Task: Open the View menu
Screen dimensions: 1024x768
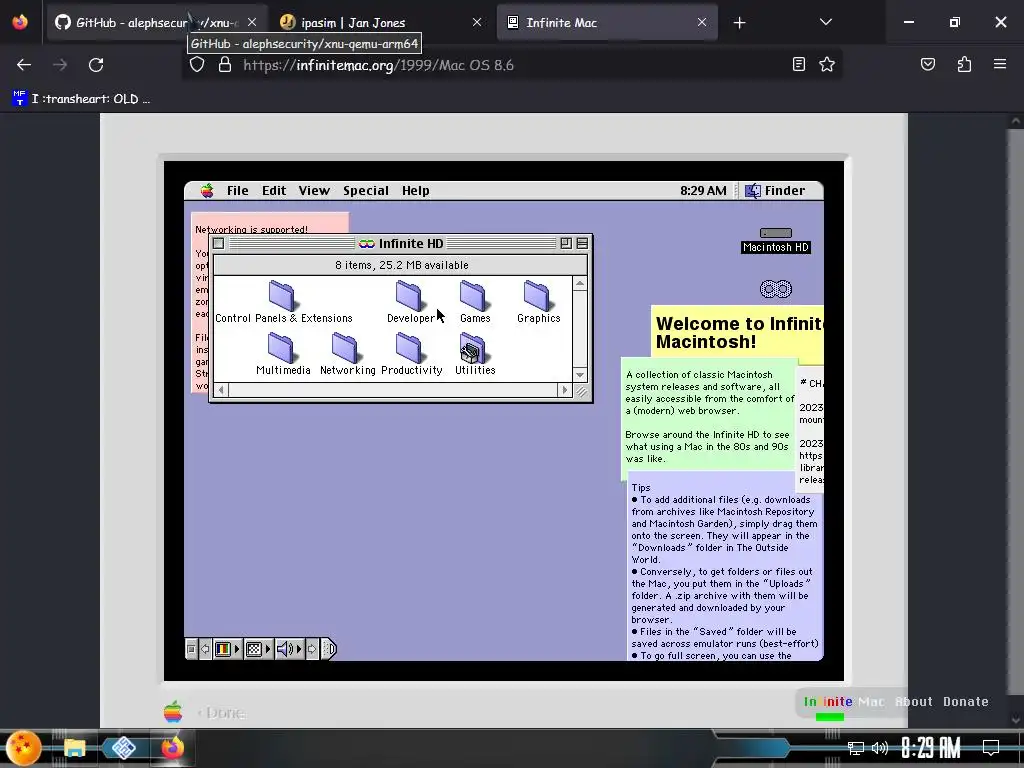Action: pos(314,191)
